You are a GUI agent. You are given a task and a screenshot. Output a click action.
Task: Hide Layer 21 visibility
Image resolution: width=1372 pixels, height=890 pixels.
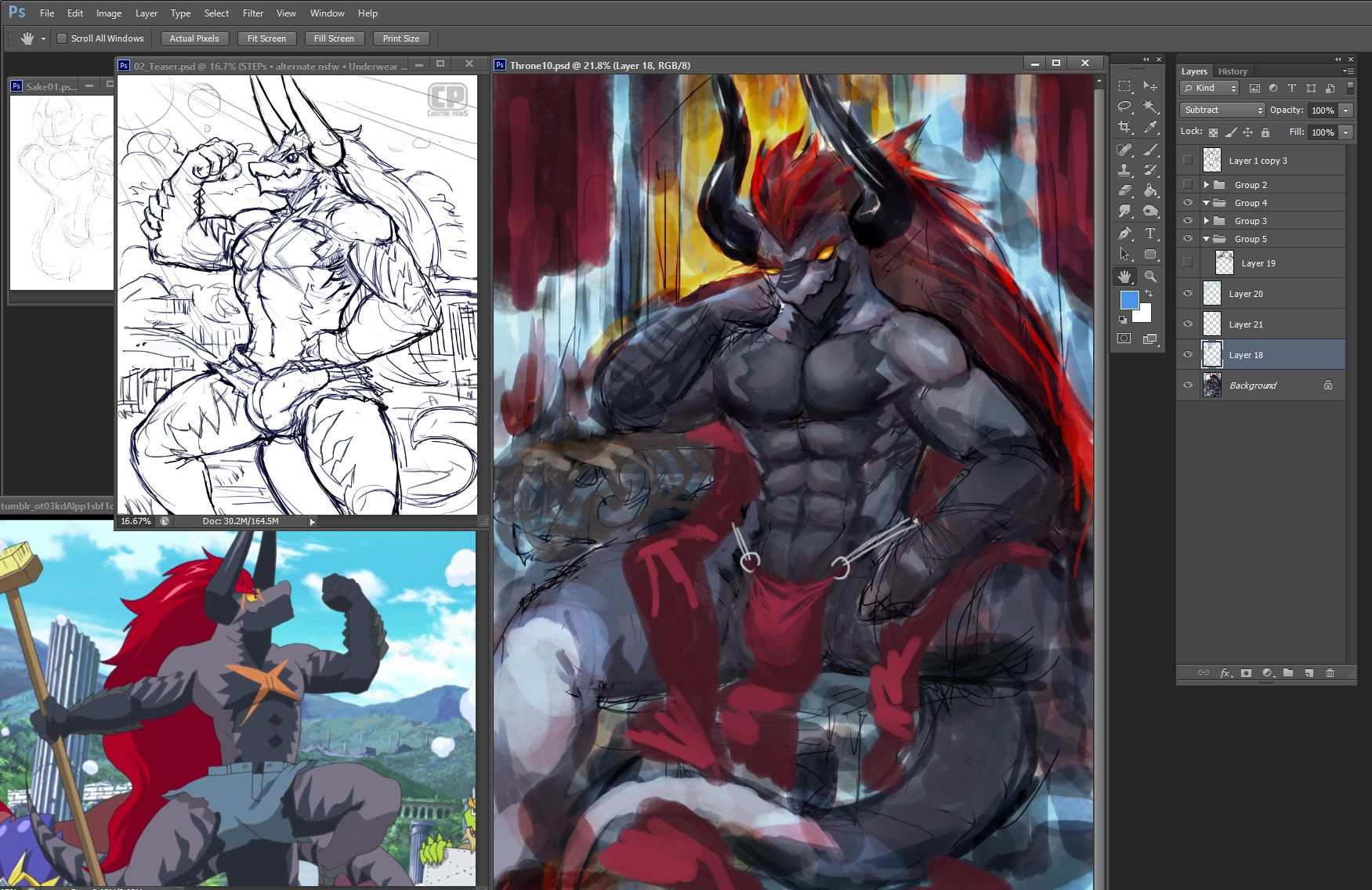click(1188, 324)
